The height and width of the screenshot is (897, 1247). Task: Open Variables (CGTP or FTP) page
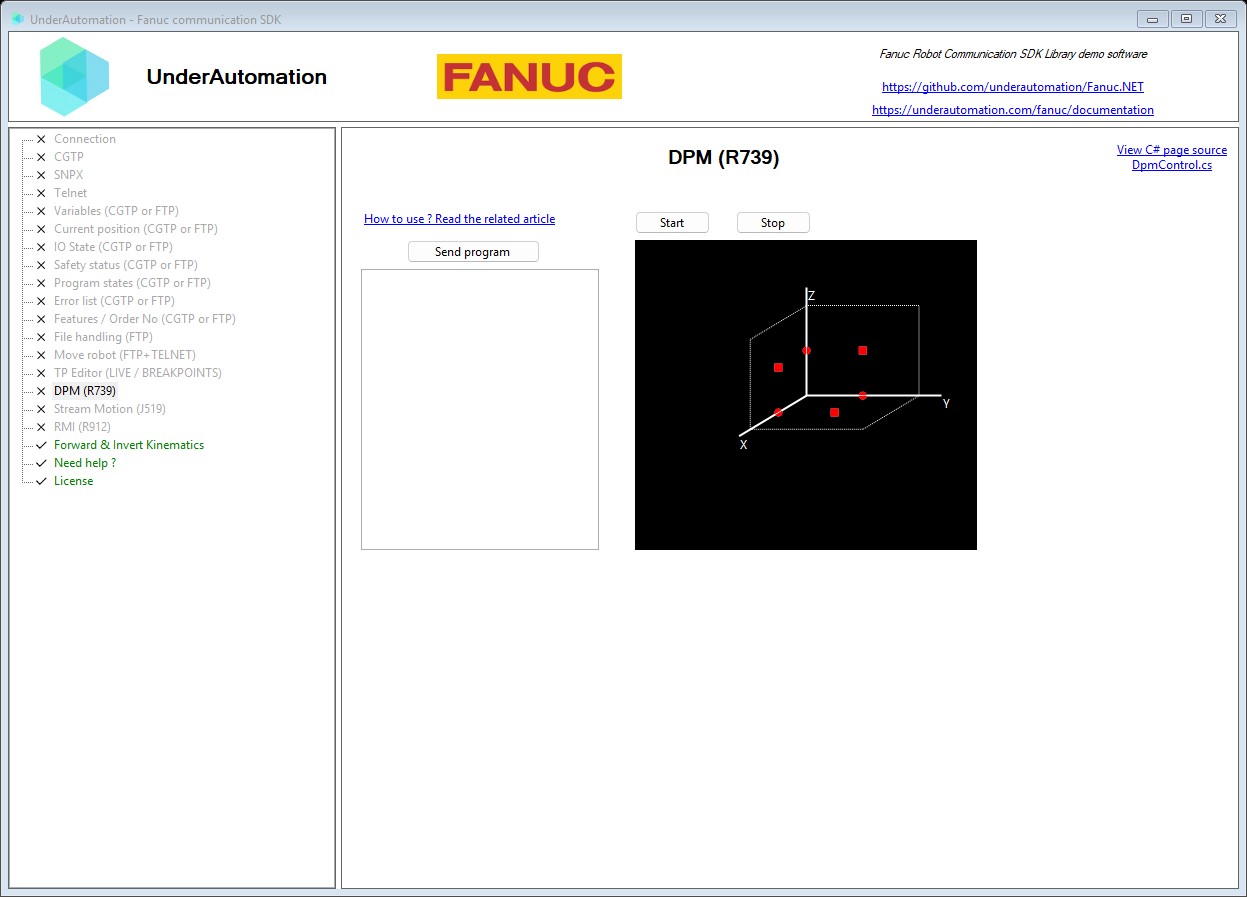tap(116, 211)
